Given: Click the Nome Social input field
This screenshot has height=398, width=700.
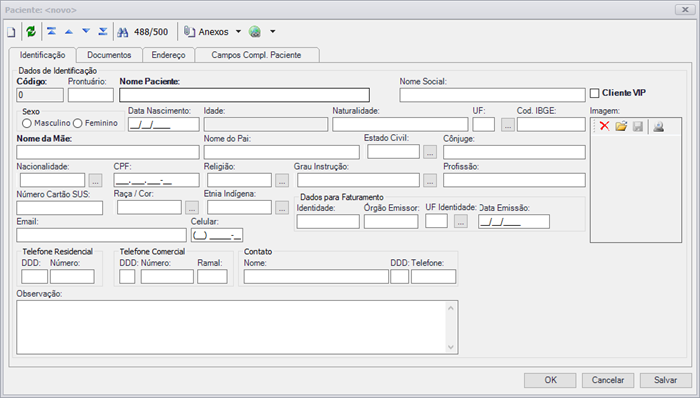Looking at the screenshot, I should [x=492, y=95].
